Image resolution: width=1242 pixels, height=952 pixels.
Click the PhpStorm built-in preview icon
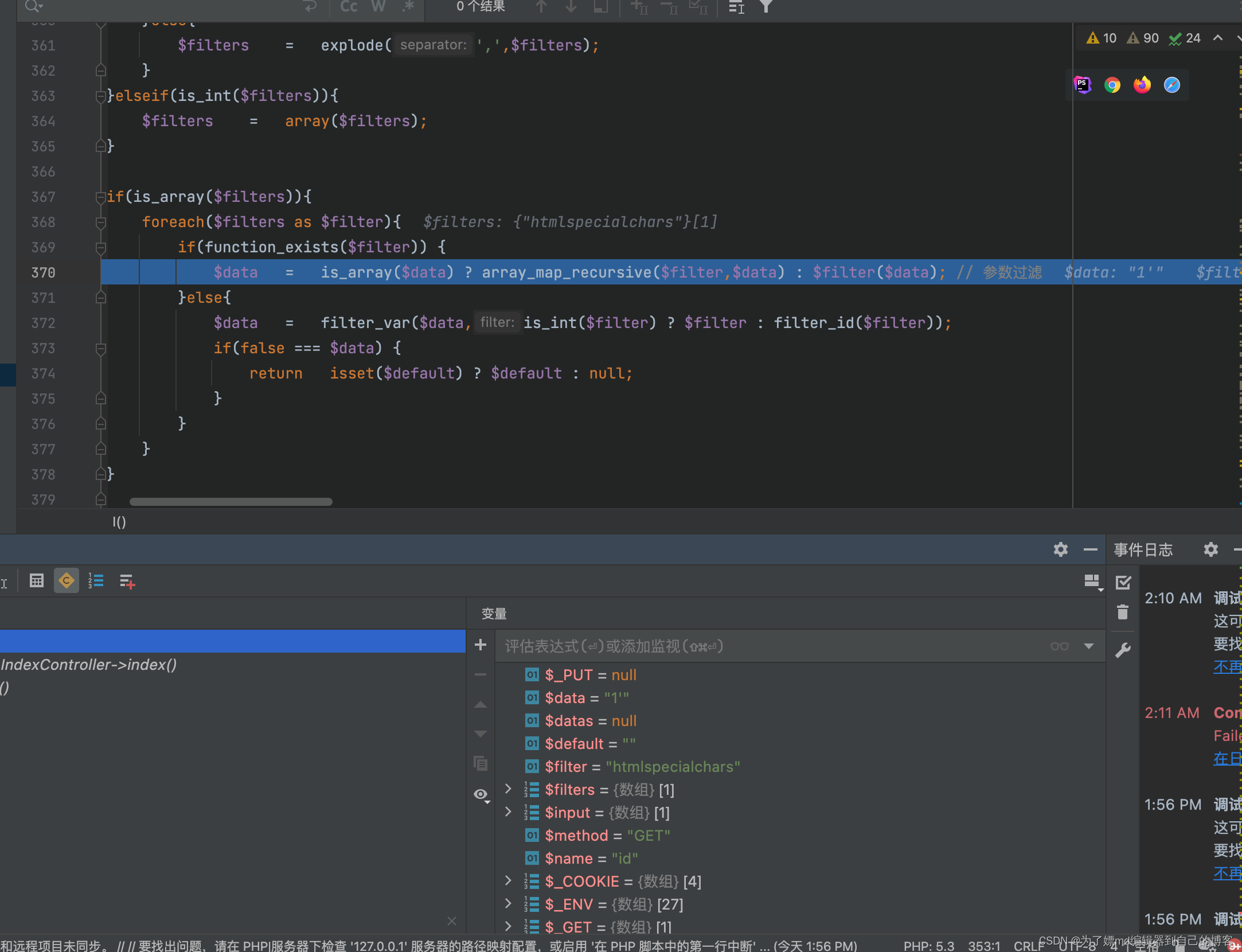point(1082,85)
